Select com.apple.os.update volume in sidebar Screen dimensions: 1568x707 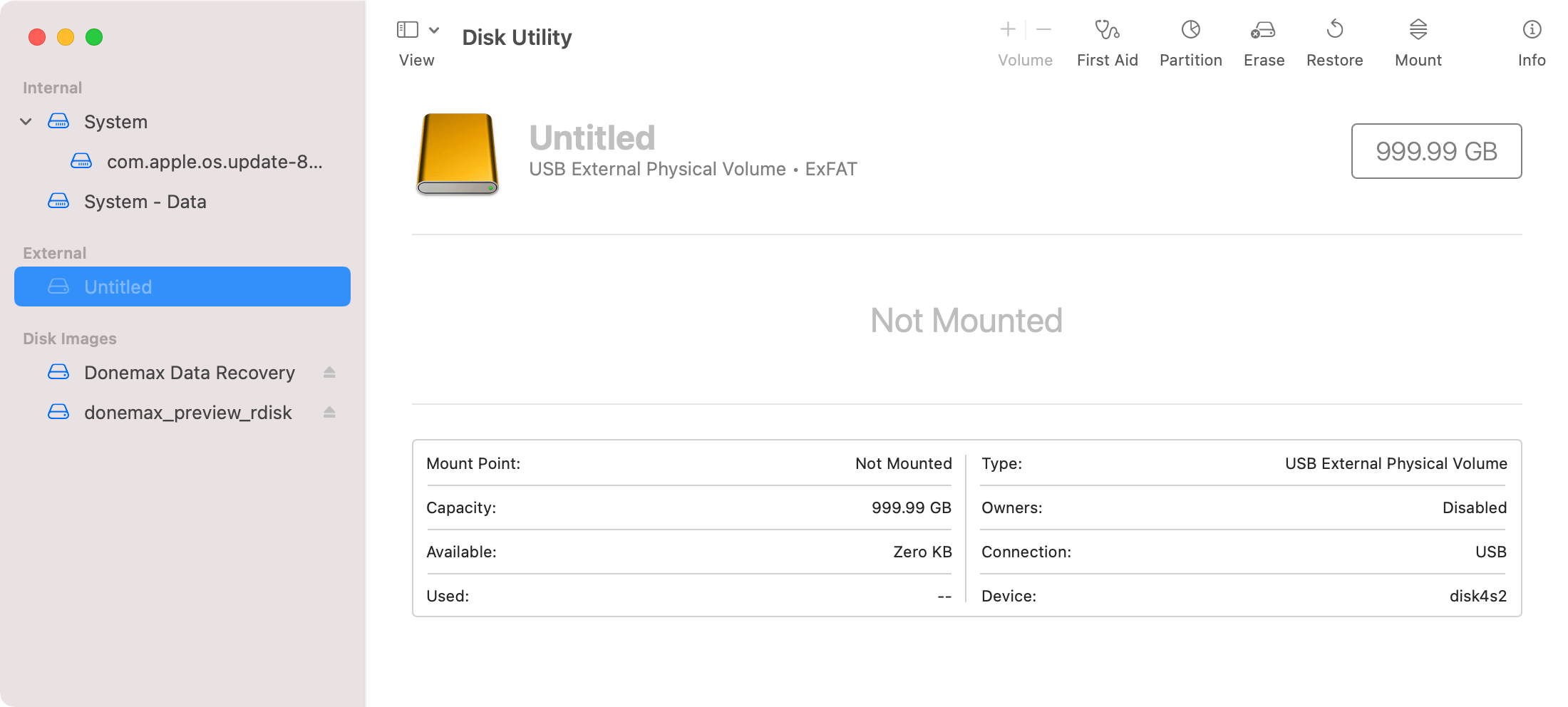pos(214,162)
